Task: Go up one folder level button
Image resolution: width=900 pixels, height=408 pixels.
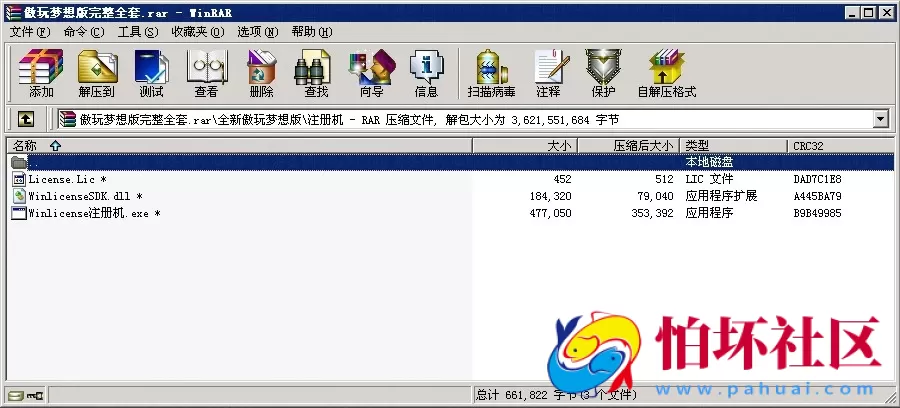Action: (x=26, y=119)
